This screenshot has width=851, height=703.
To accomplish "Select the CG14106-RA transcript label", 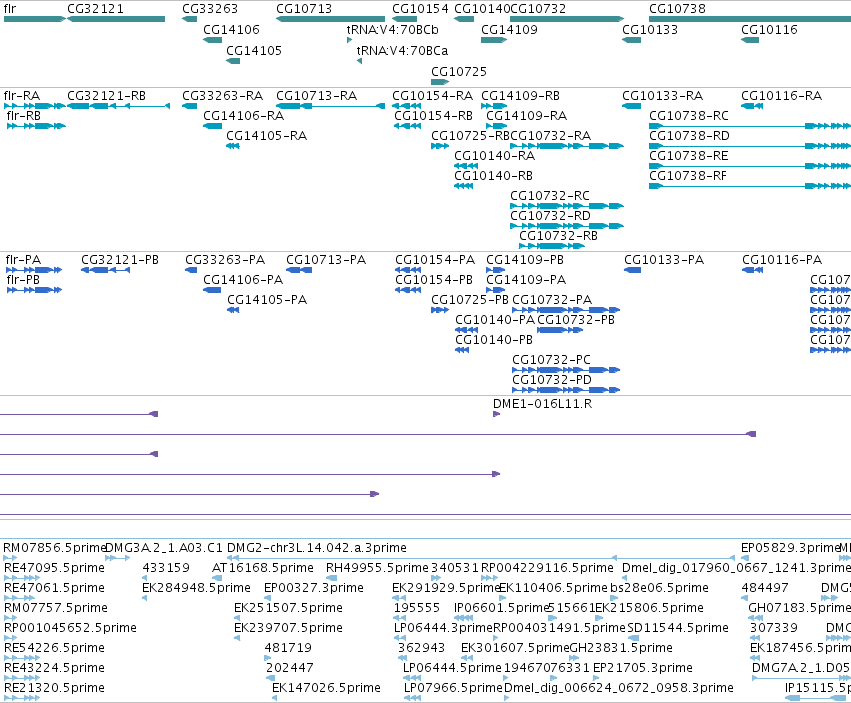I will [x=244, y=116].
